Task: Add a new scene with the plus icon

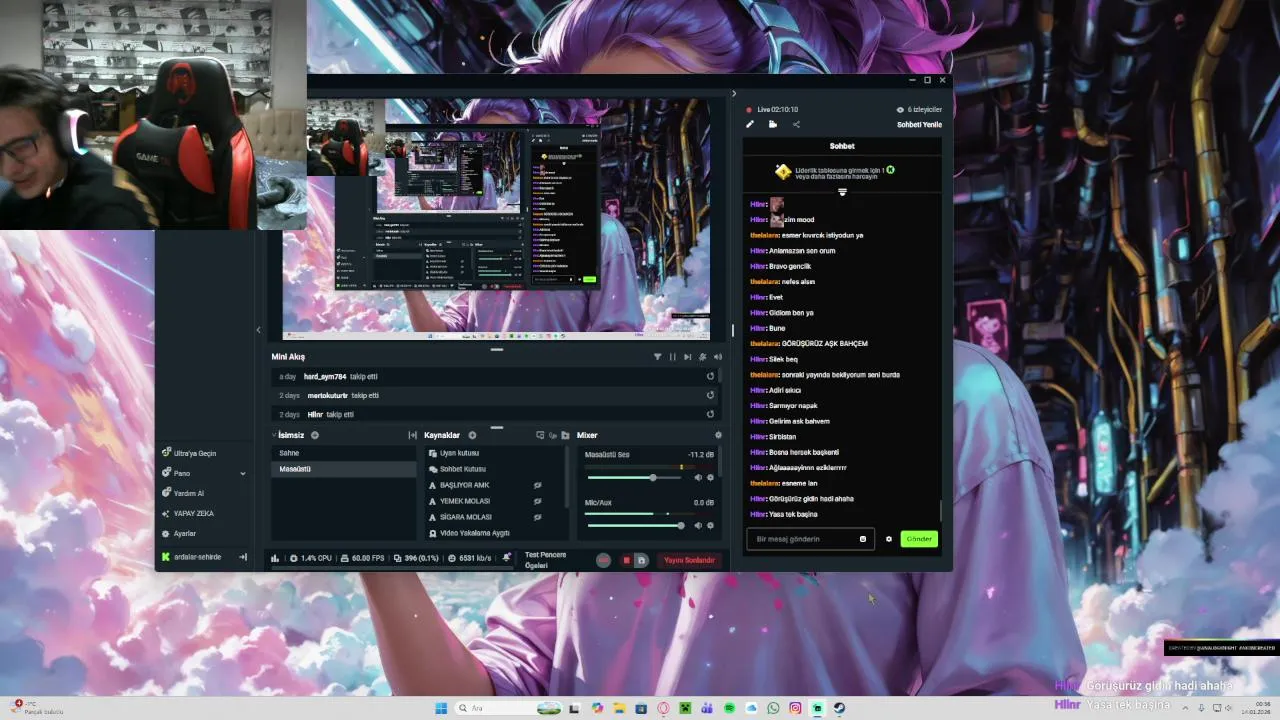Action: click(314, 435)
